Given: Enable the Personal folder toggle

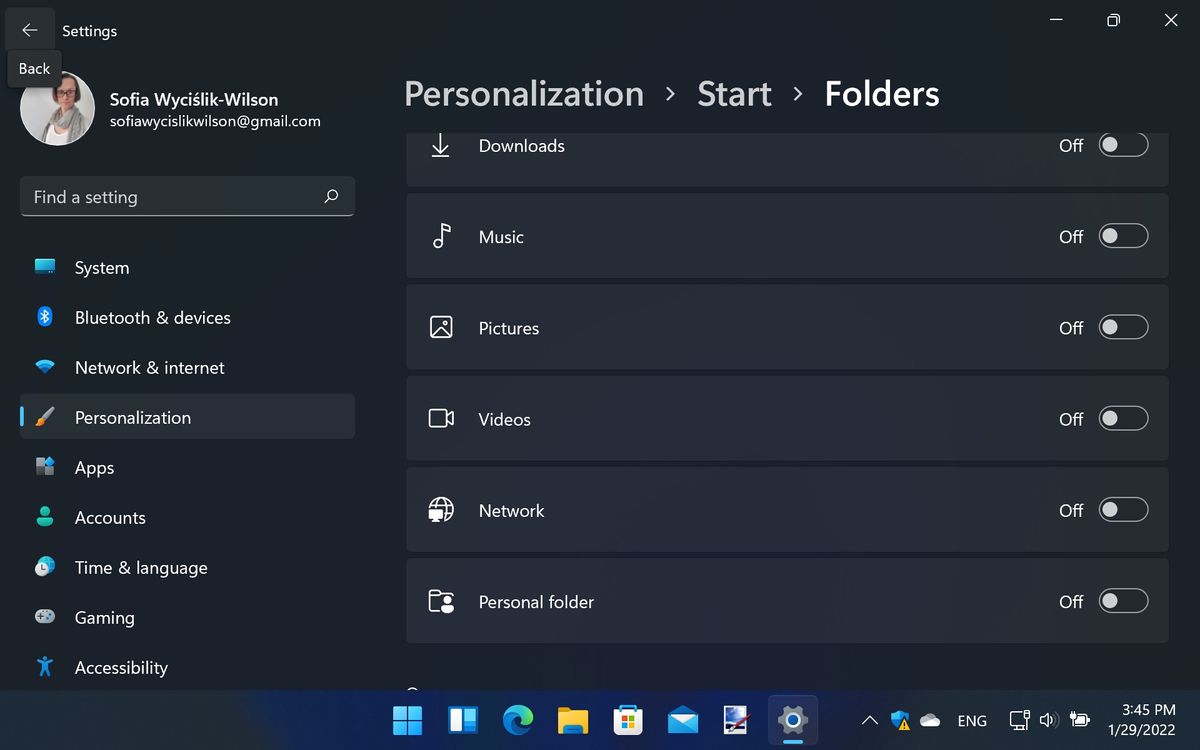Looking at the screenshot, I should (x=1122, y=601).
